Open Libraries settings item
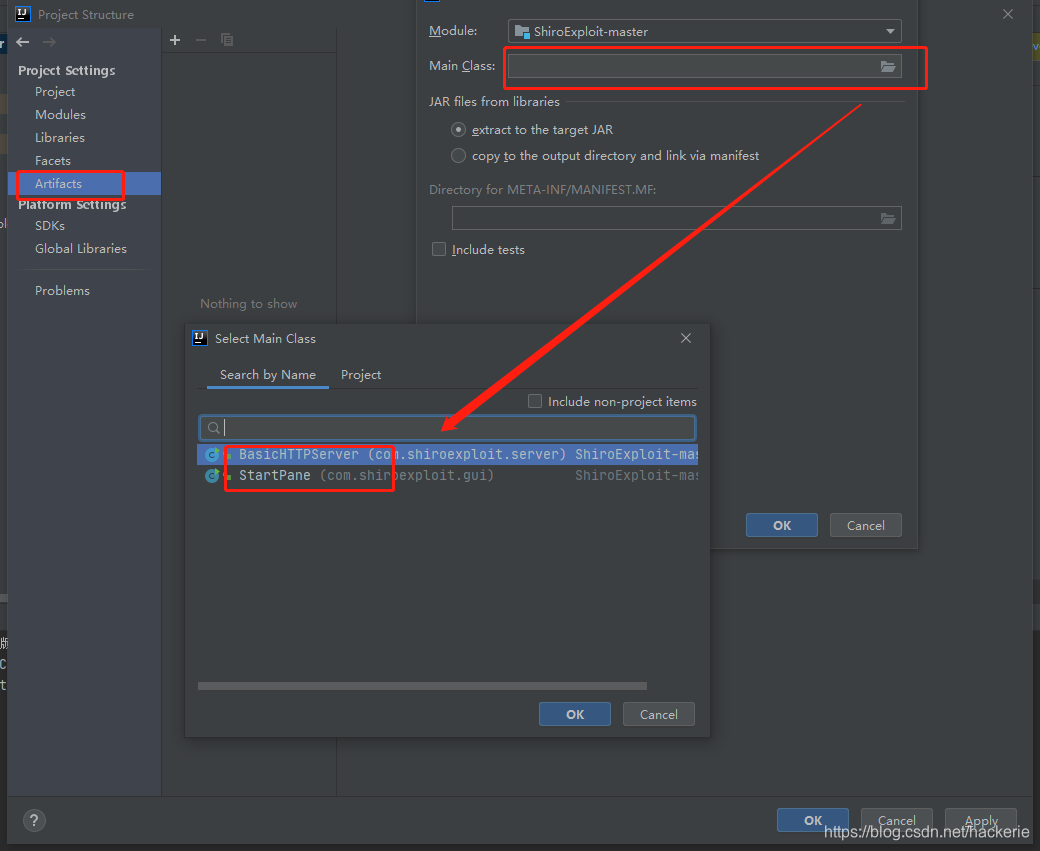The height and width of the screenshot is (851, 1040). coord(60,137)
